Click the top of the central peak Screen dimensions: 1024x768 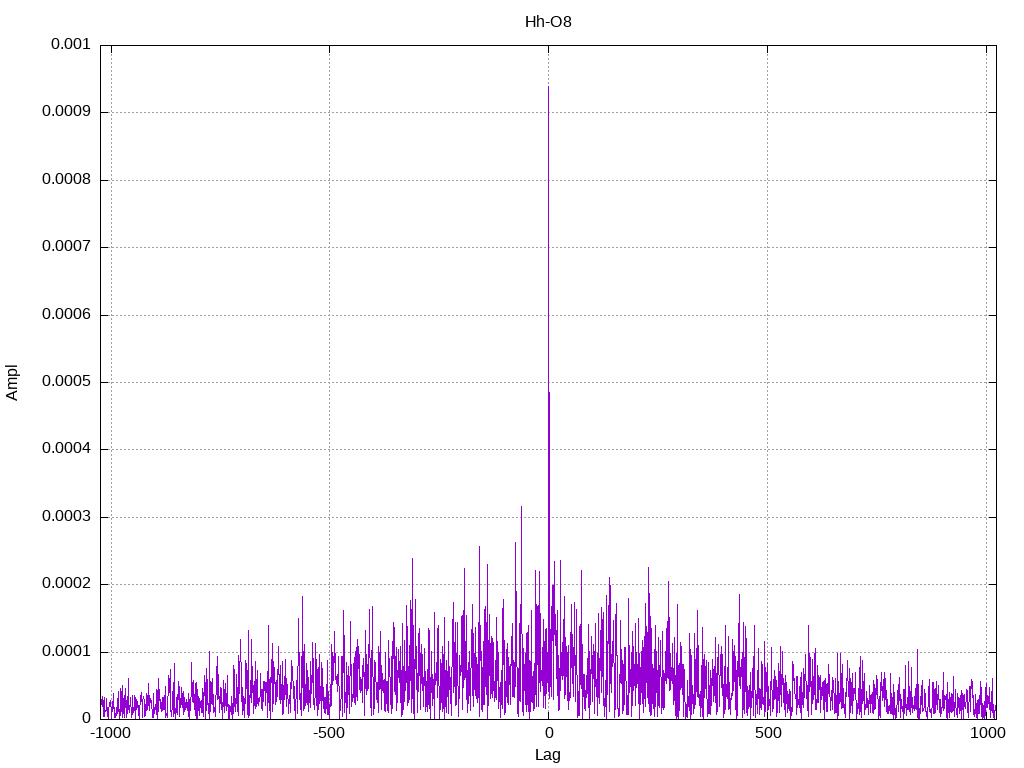coord(548,88)
